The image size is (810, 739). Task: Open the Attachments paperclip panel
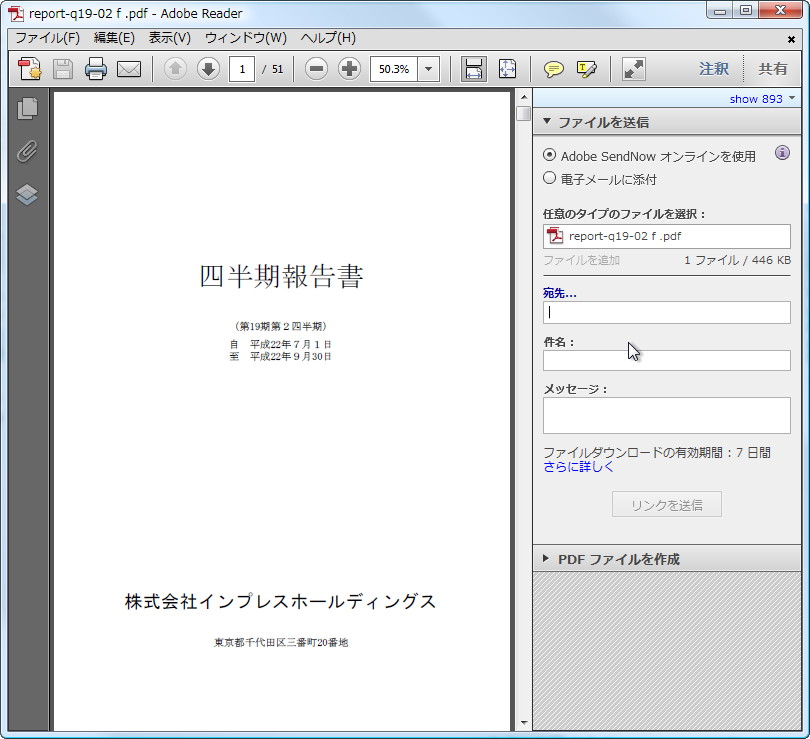[x=27, y=152]
